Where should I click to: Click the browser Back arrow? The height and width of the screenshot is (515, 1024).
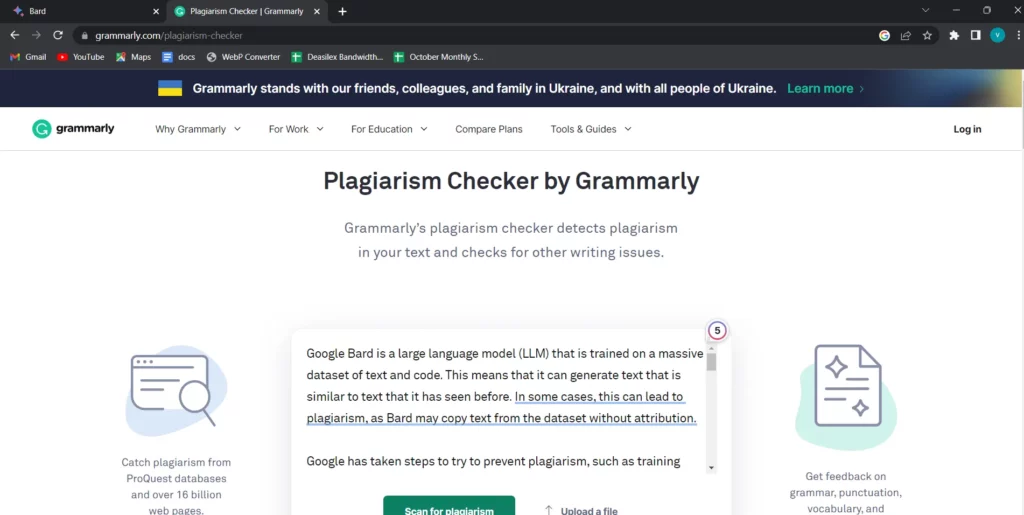tap(14, 35)
